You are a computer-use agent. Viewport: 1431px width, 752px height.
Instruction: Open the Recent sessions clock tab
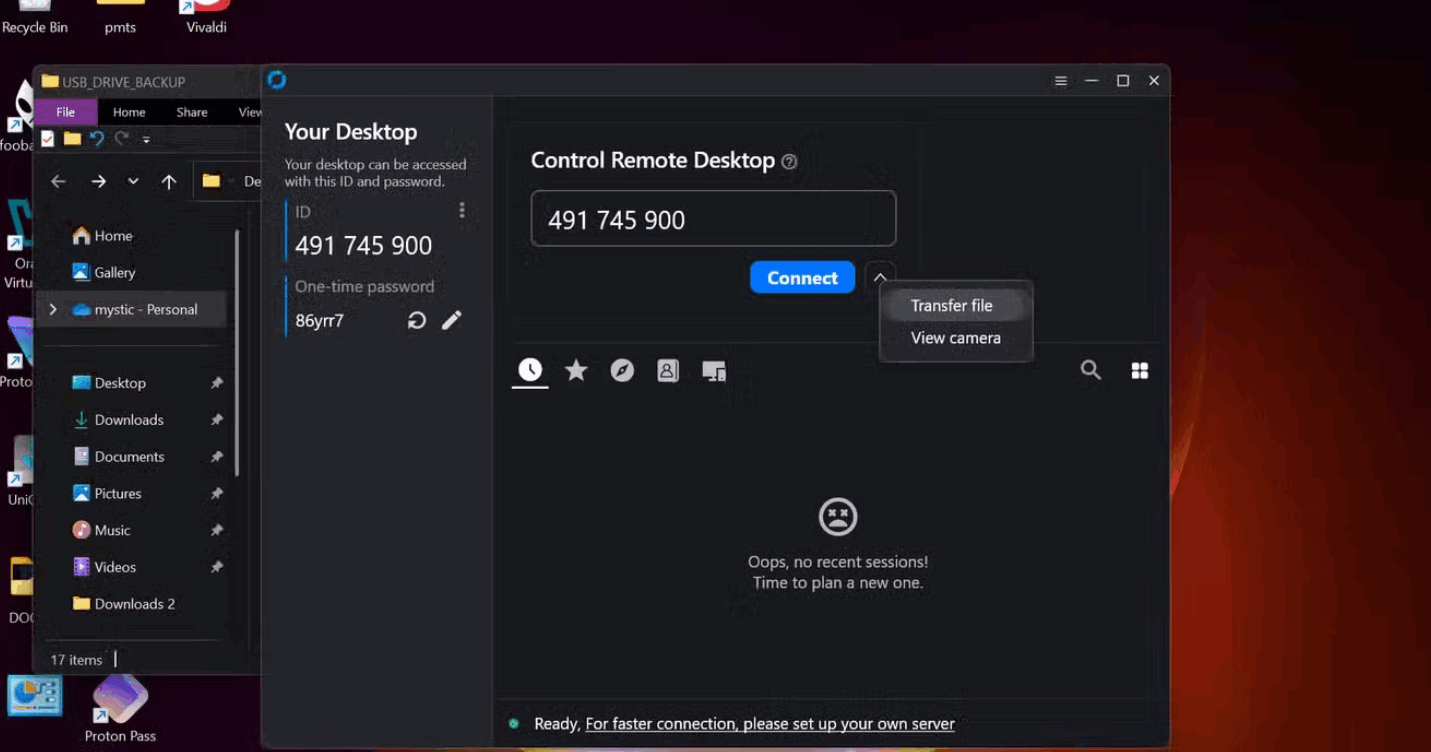(x=530, y=371)
